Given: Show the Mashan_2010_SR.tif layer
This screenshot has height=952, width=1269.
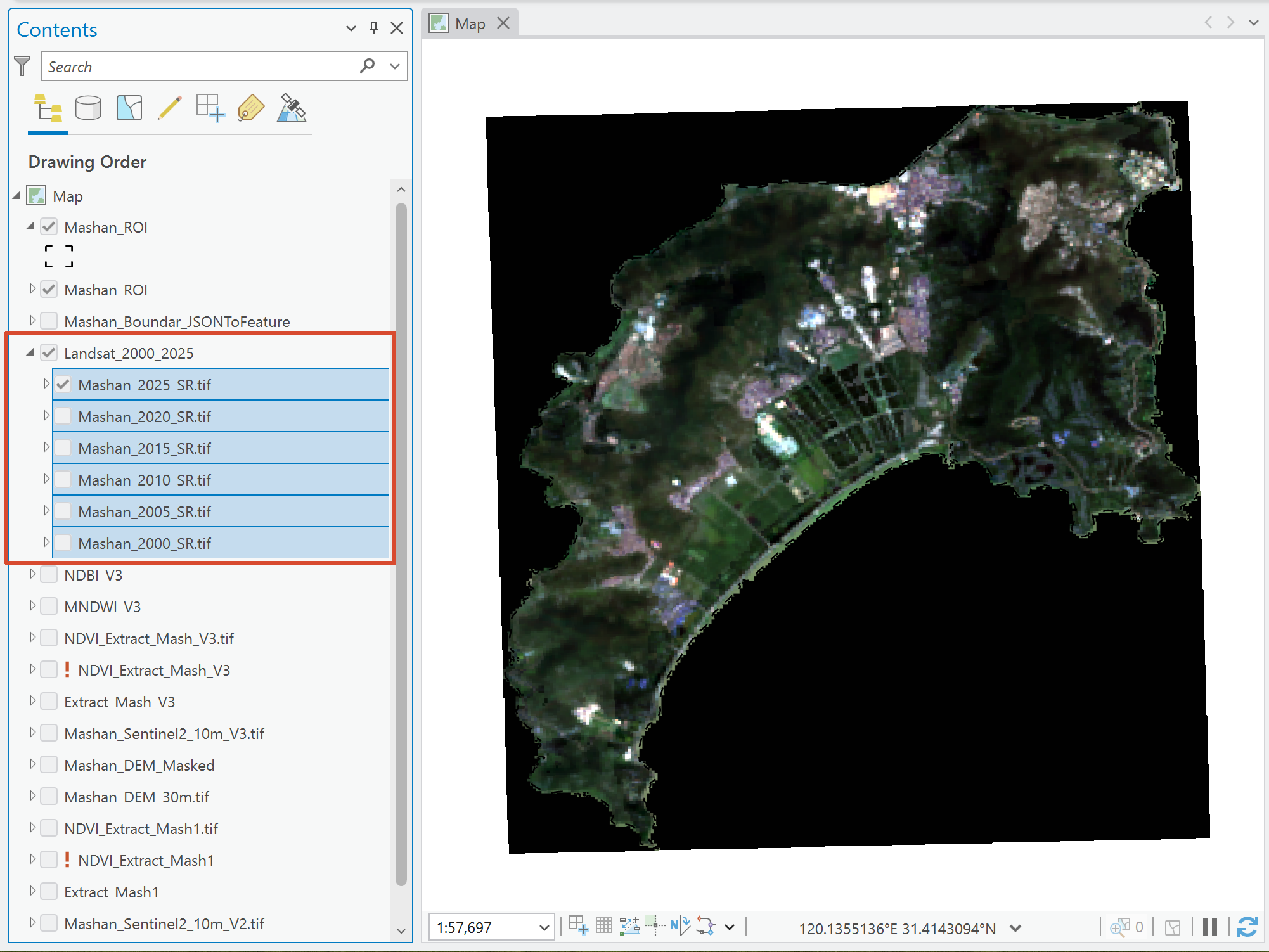Looking at the screenshot, I should tap(63, 480).
